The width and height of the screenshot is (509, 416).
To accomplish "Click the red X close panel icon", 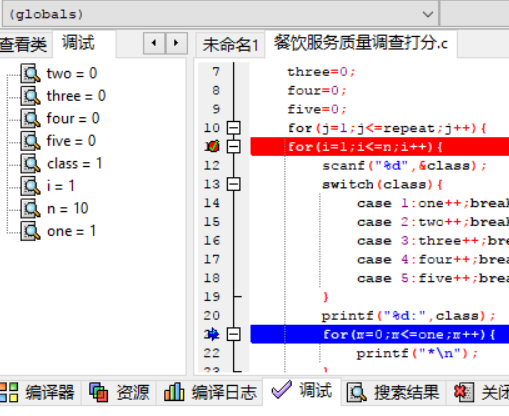I will tap(464, 392).
